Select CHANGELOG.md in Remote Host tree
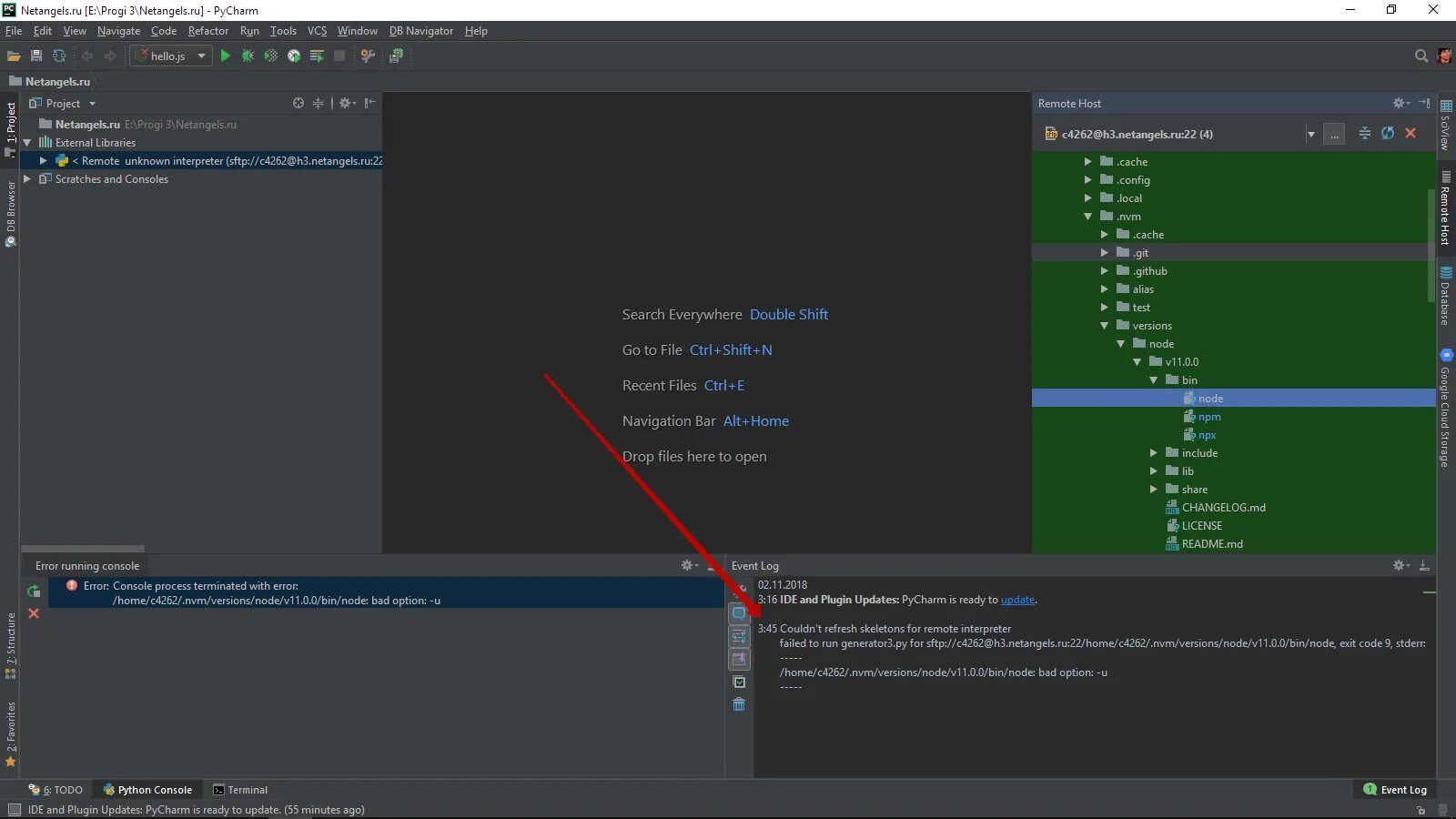 pyautogui.click(x=1223, y=508)
